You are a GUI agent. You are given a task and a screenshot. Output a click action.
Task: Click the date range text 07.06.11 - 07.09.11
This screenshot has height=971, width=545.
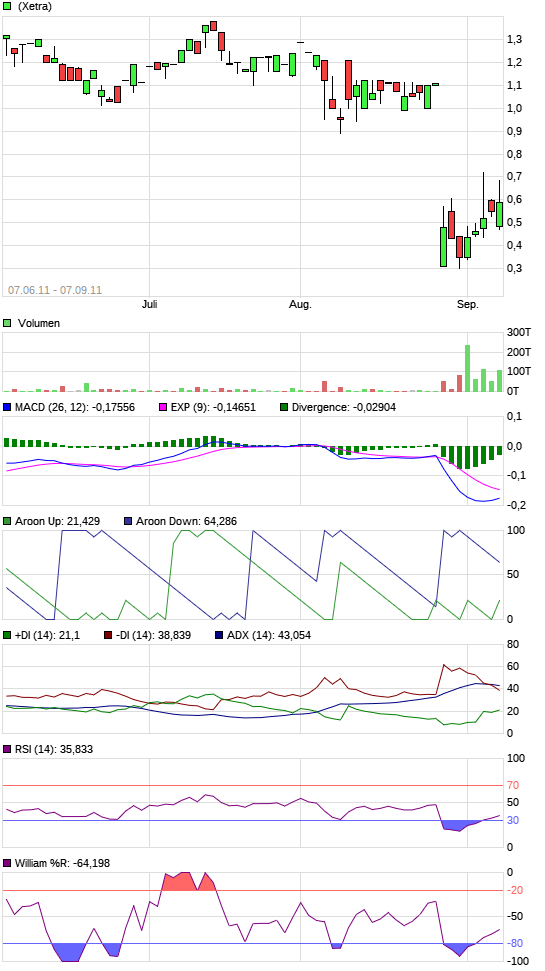point(55,290)
